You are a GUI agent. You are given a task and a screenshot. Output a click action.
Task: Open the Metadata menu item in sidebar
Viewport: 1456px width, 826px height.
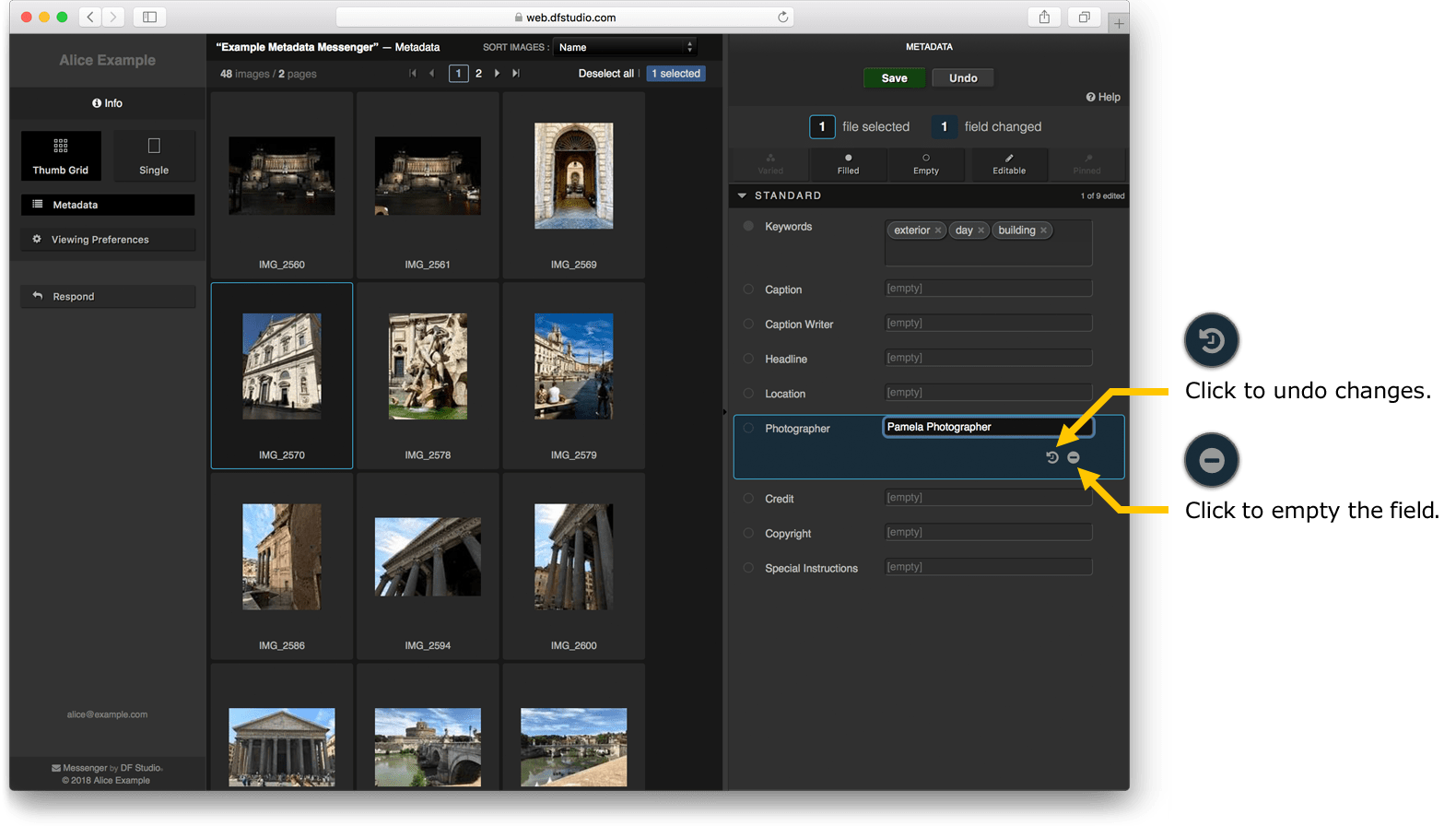tap(108, 205)
